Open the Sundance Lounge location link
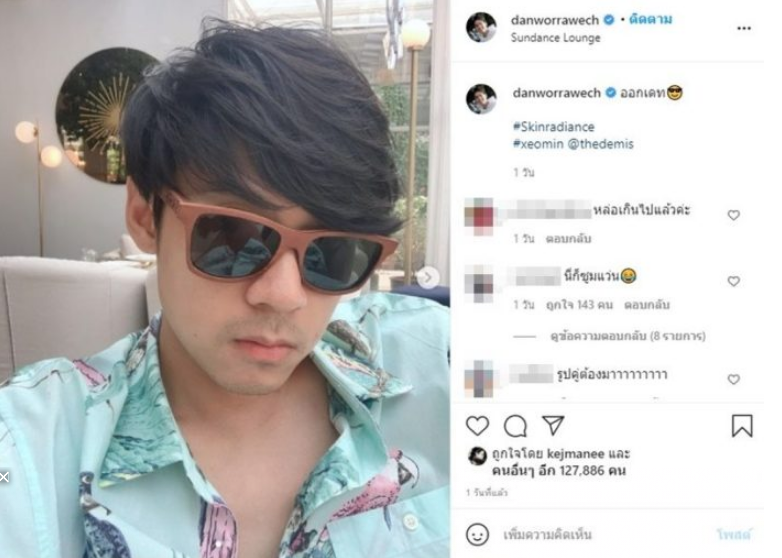The height and width of the screenshot is (558, 782). click(x=556, y=38)
